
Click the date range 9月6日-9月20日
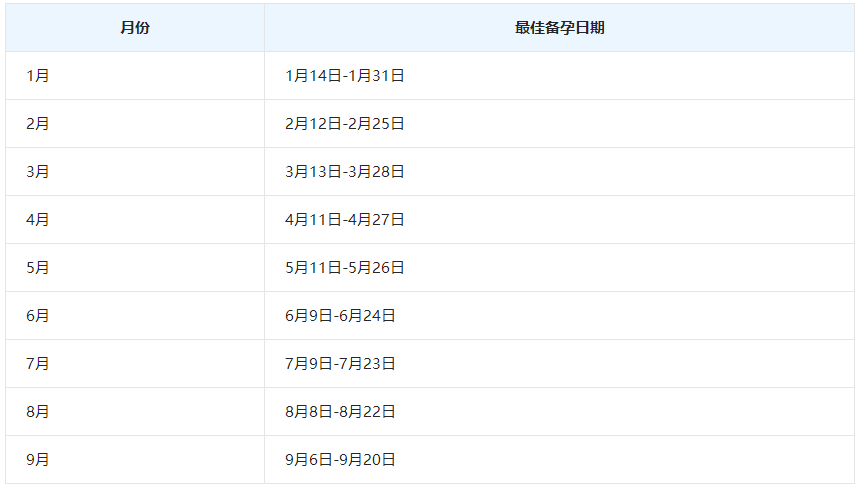point(340,460)
